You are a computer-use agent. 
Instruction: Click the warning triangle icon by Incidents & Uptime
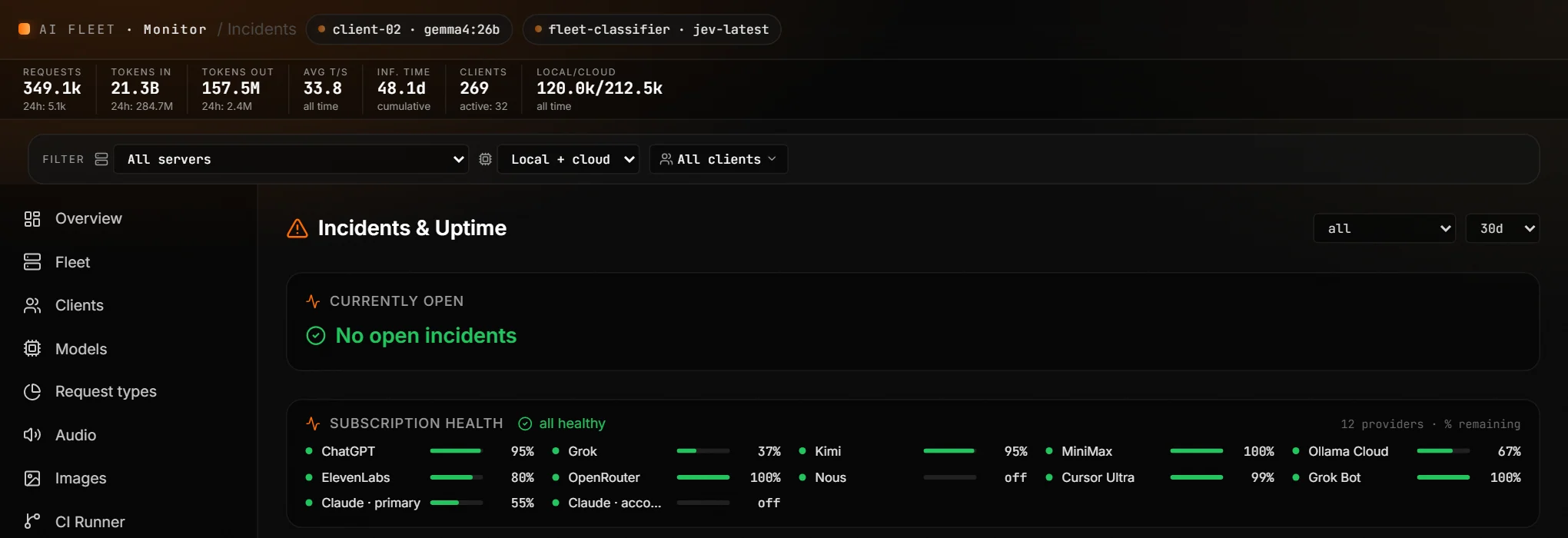tap(297, 228)
